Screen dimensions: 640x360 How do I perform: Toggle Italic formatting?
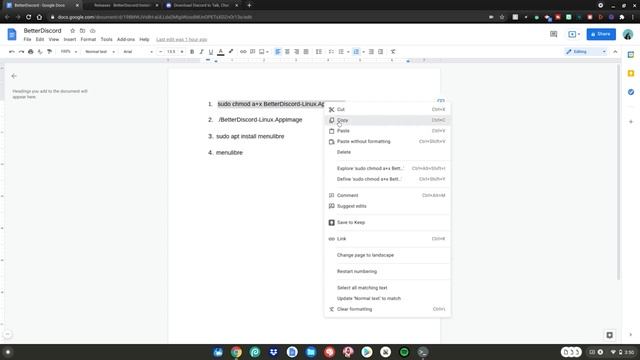pyautogui.click(x=201, y=52)
